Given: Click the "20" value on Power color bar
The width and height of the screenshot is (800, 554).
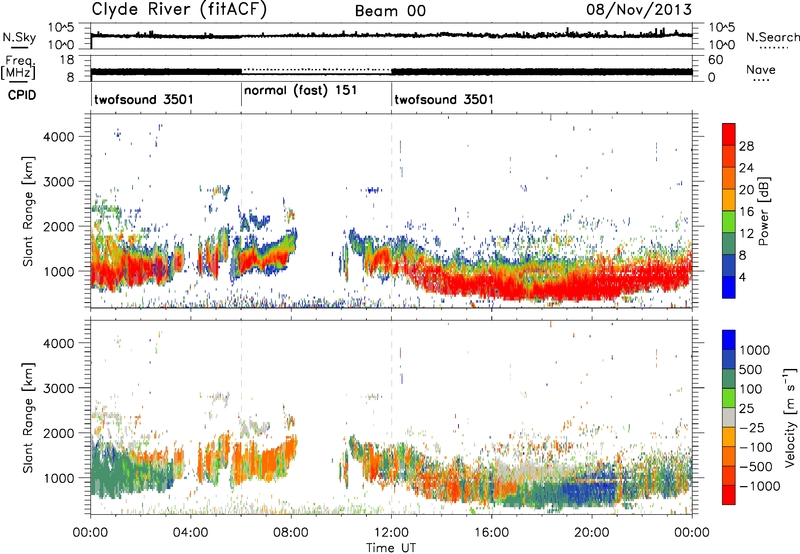Looking at the screenshot, I should [746, 190].
